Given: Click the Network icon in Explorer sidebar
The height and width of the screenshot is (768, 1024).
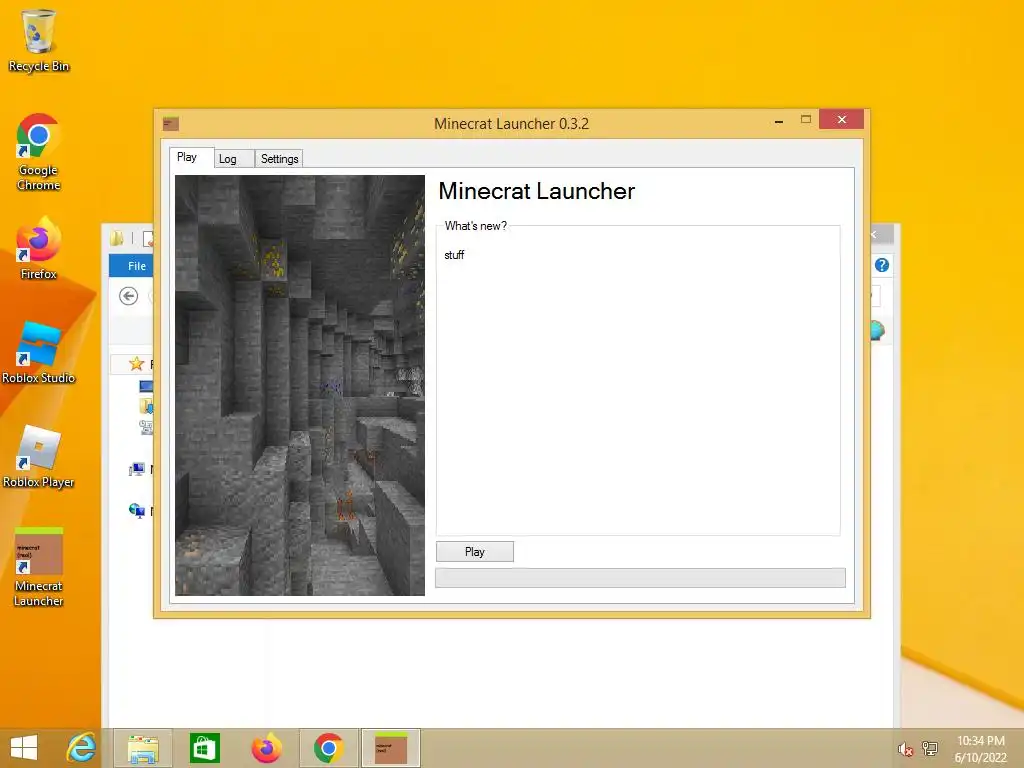Looking at the screenshot, I should click(136, 511).
